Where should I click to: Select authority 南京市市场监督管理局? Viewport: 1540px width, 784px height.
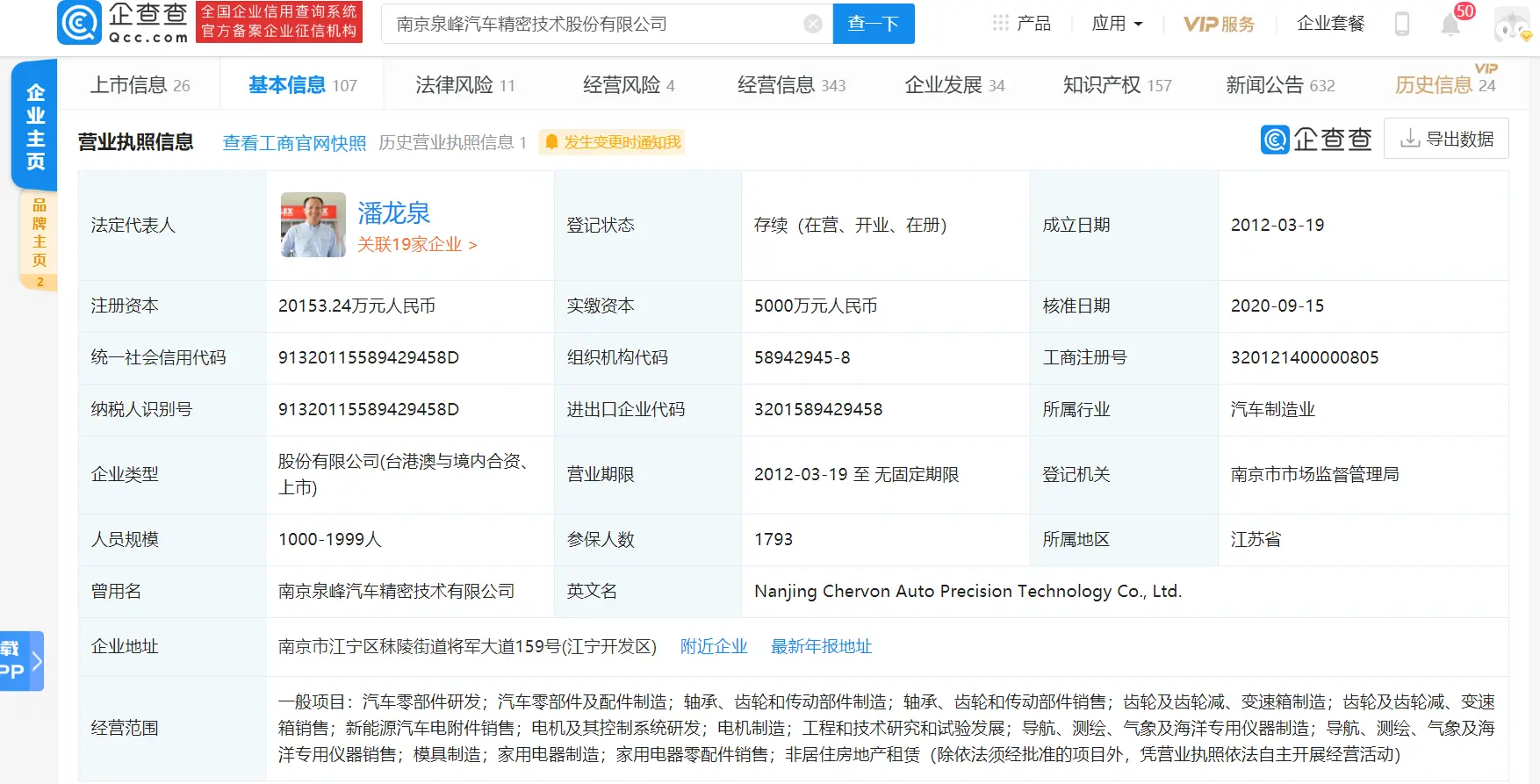1315,474
